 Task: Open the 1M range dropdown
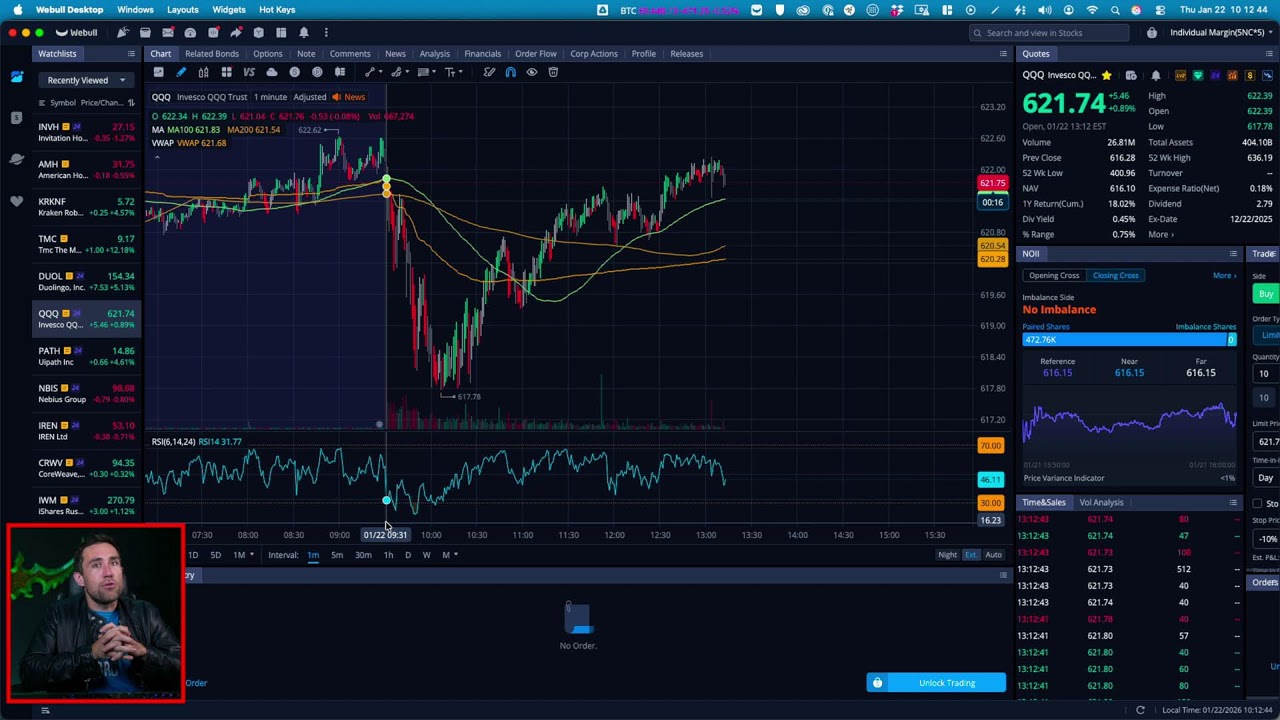[x=243, y=555]
